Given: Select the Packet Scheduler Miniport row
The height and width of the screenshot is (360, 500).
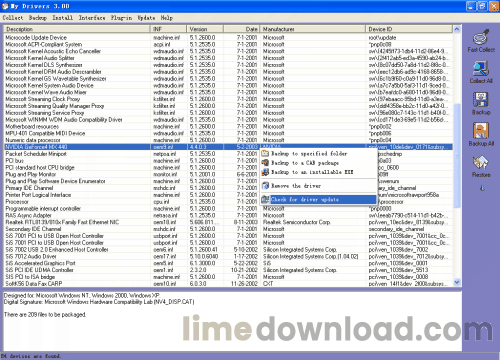Looking at the screenshot, I should pyautogui.click(x=228, y=154).
